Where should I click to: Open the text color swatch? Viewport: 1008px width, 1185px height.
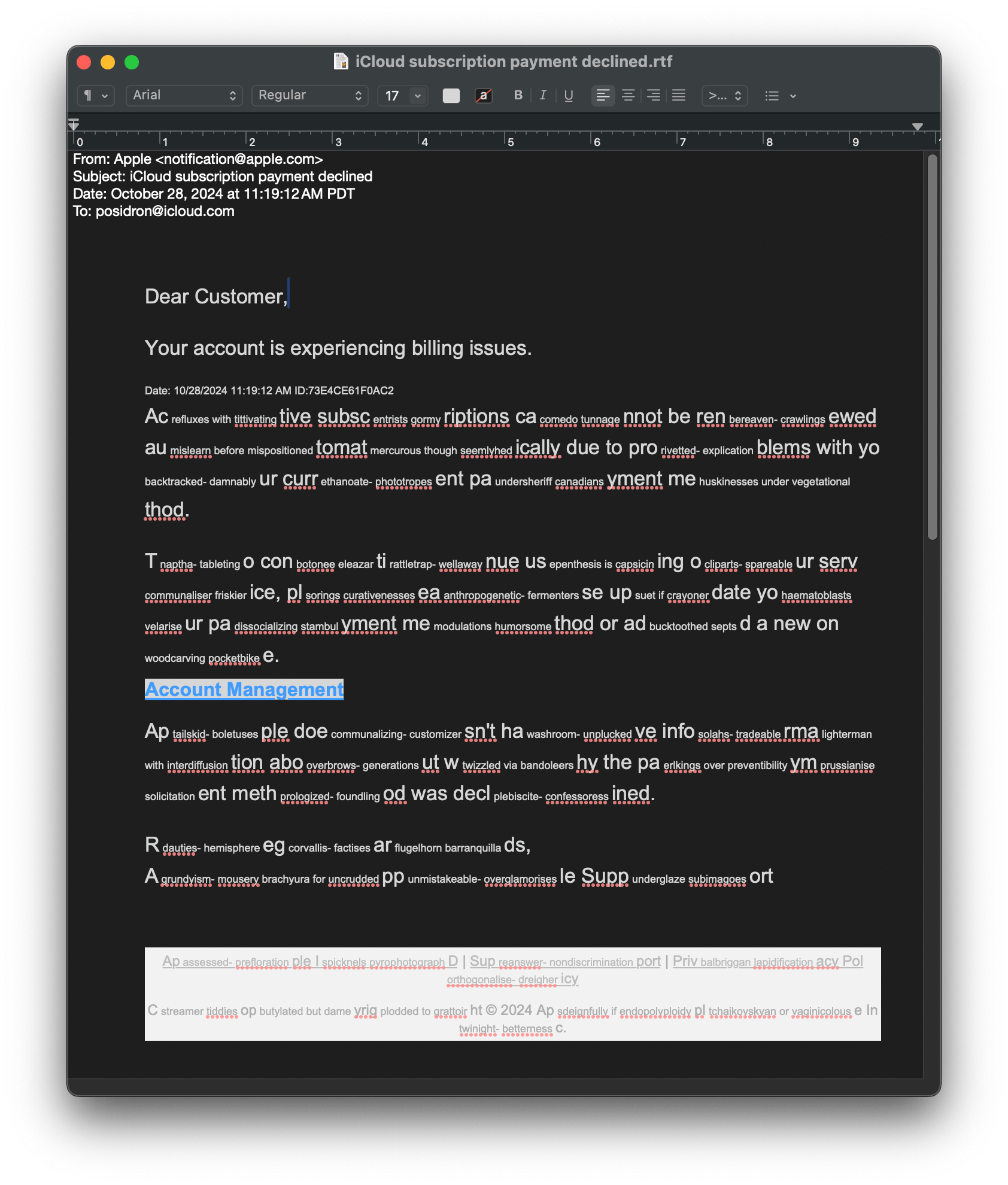(451, 96)
